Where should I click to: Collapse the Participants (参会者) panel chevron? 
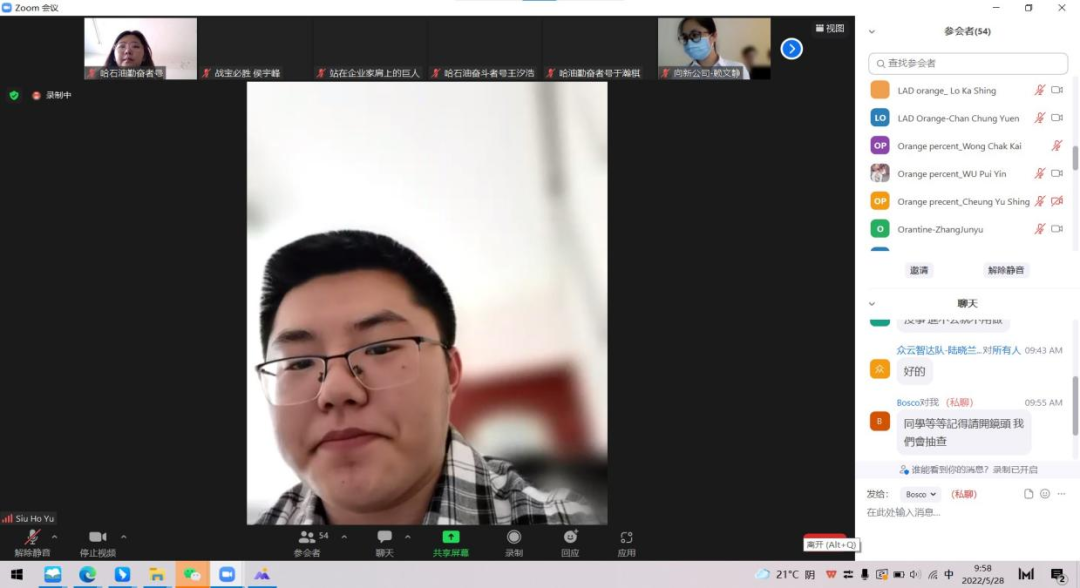tap(872, 31)
